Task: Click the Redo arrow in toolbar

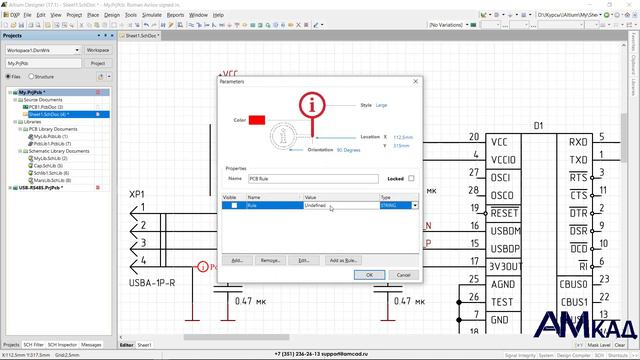Action: coord(153,25)
